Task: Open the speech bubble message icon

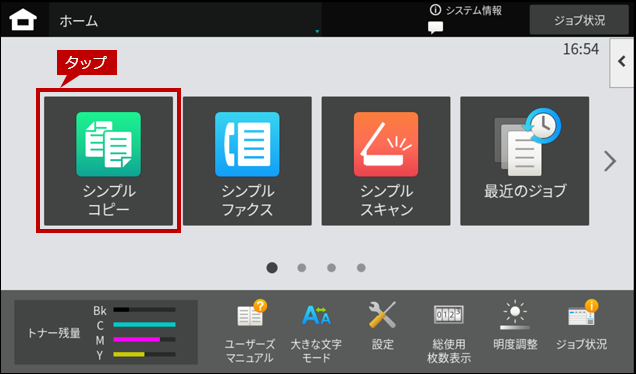Action: point(436,28)
